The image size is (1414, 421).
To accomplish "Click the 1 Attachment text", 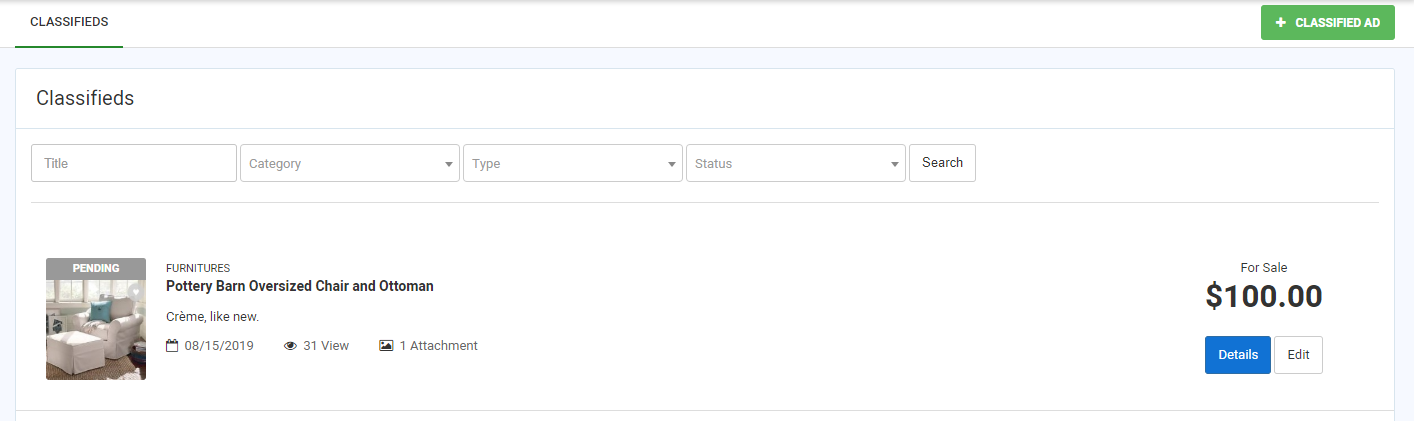I will pos(438,346).
